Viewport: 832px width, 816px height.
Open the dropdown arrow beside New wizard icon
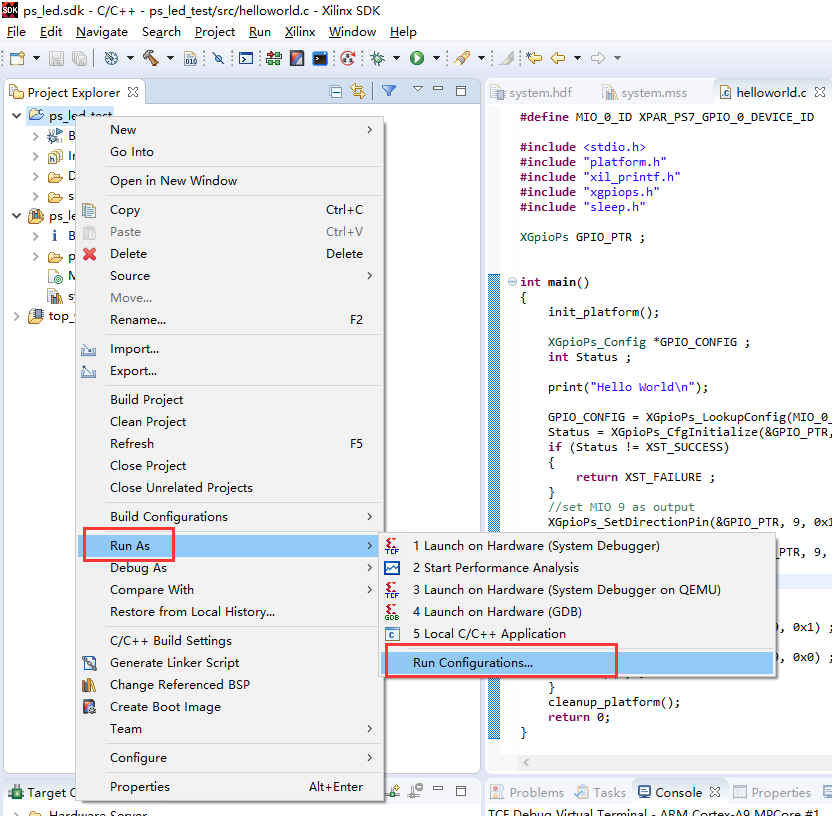coord(36,58)
